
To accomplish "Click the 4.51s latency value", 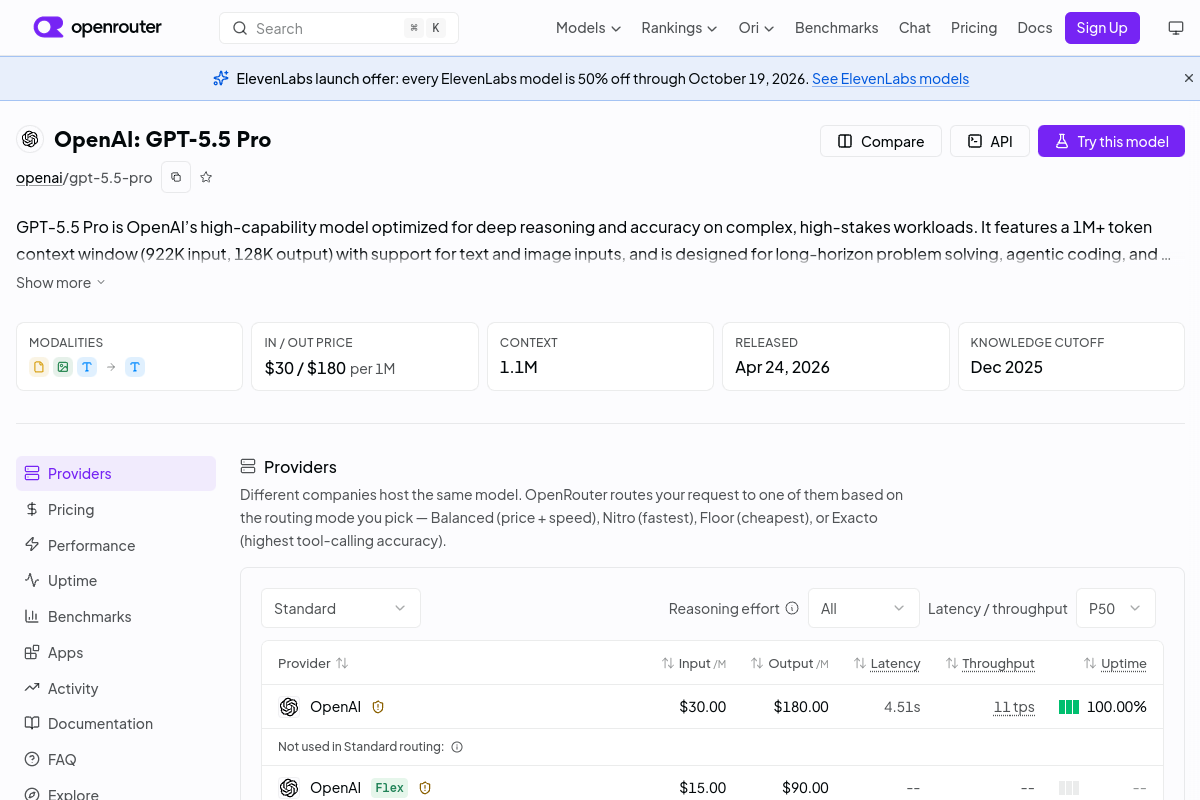I will pos(902,707).
